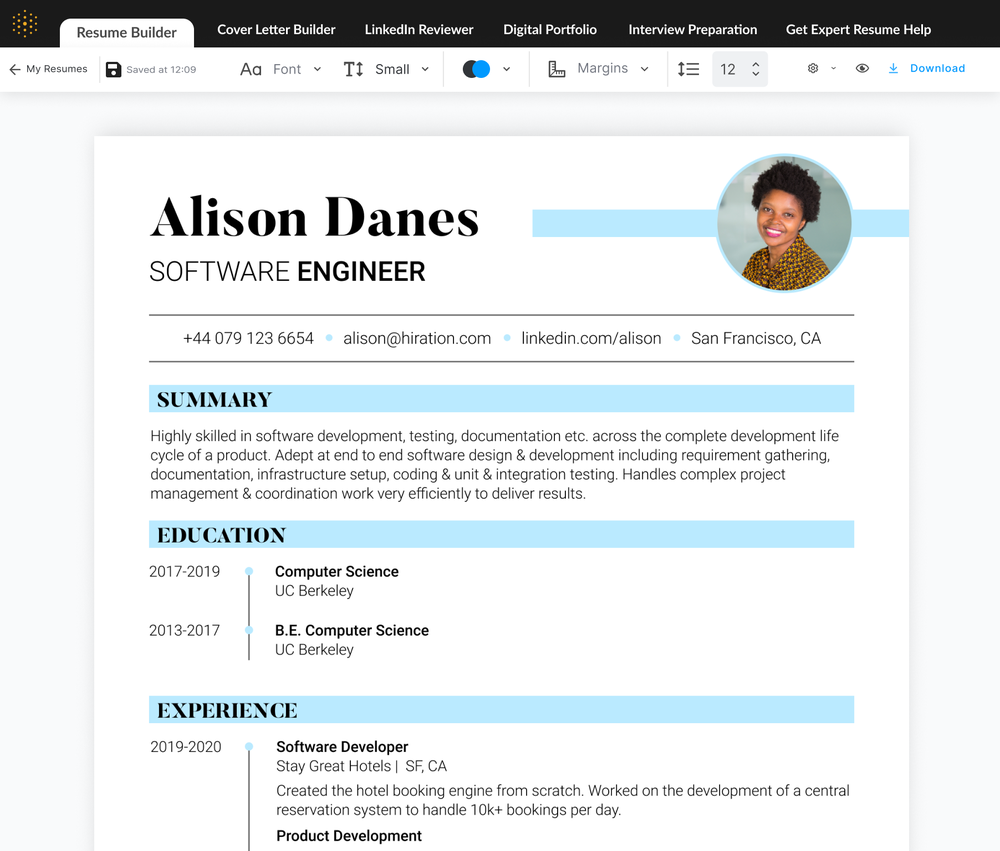
Task: Click the Hiration dotted logo icon
Action: coord(25,24)
